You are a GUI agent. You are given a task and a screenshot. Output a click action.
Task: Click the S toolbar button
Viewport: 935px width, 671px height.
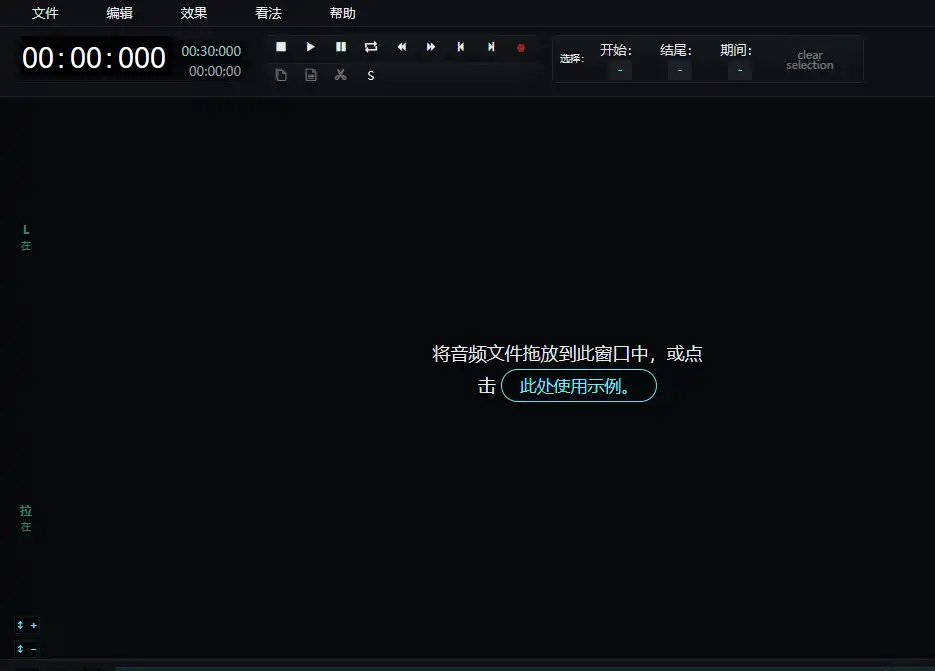tap(371, 76)
